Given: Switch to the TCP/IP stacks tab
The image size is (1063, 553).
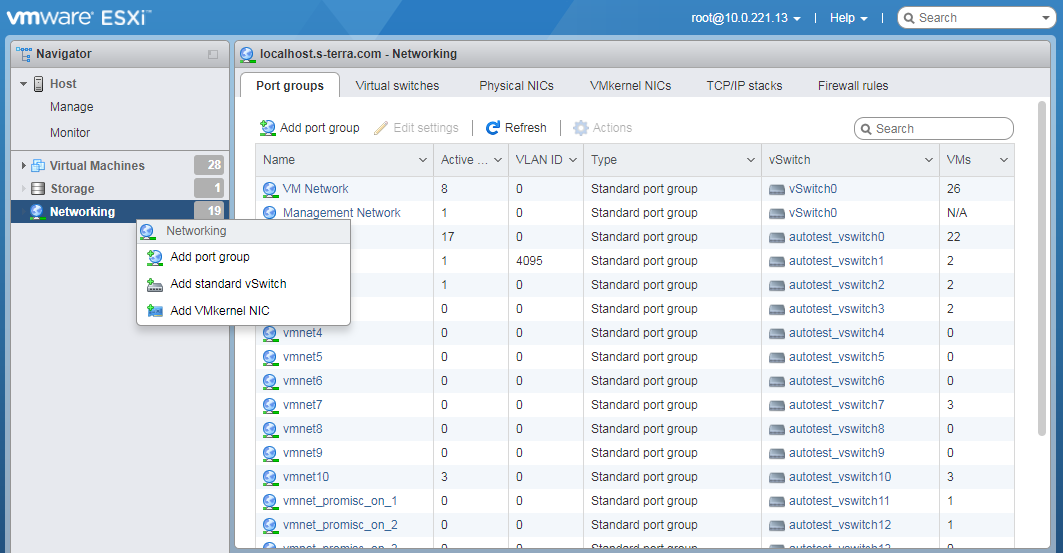Looking at the screenshot, I should [x=744, y=86].
